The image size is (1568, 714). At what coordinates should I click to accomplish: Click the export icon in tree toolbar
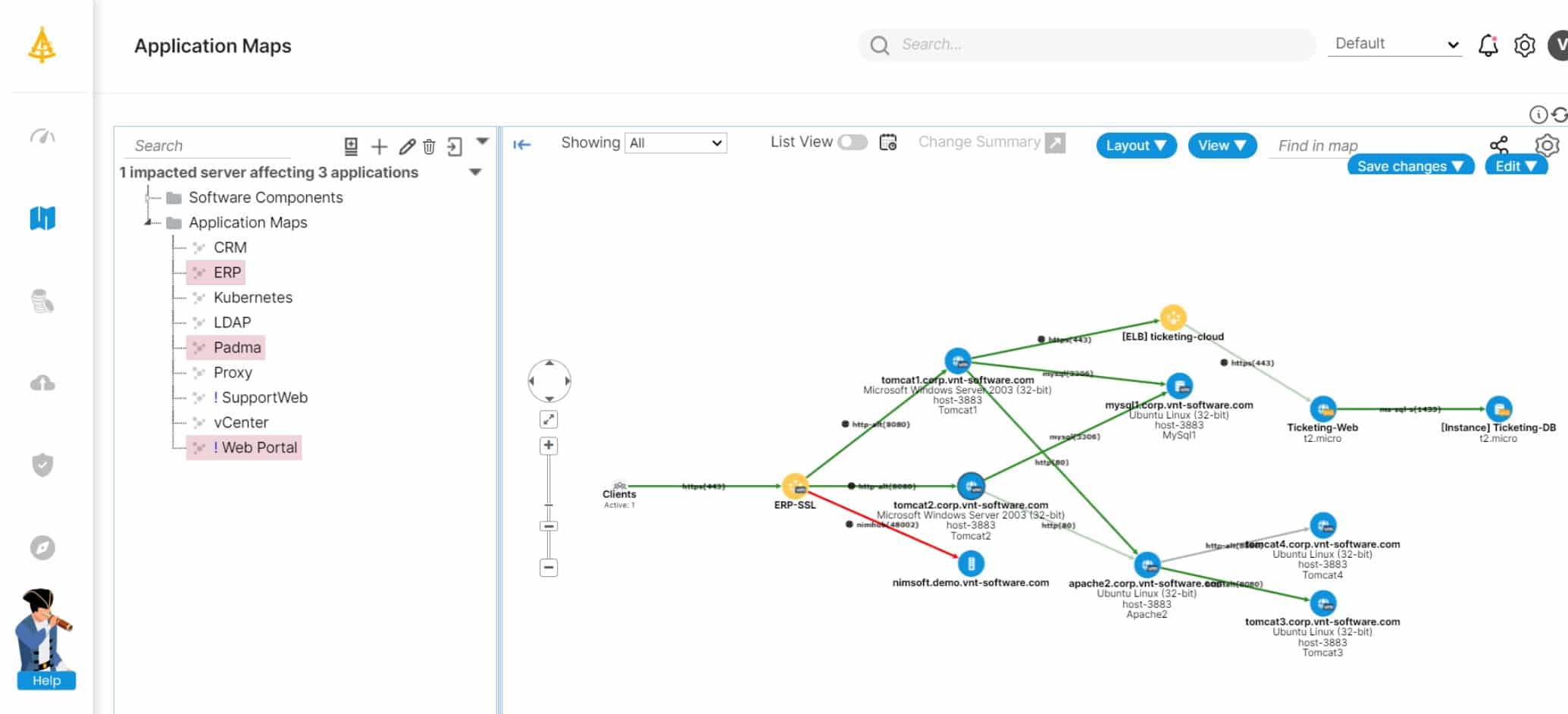[455, 146]
